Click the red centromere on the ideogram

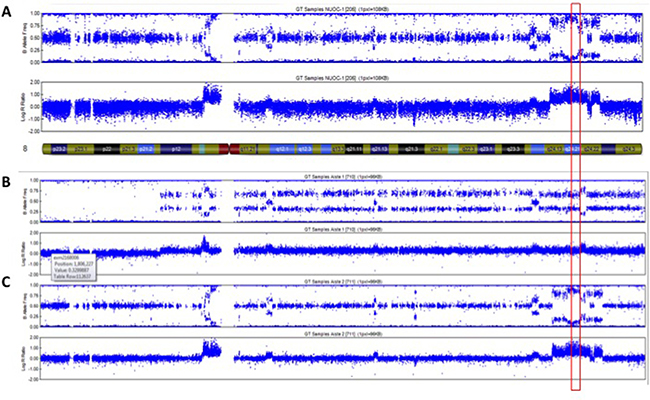224,149
